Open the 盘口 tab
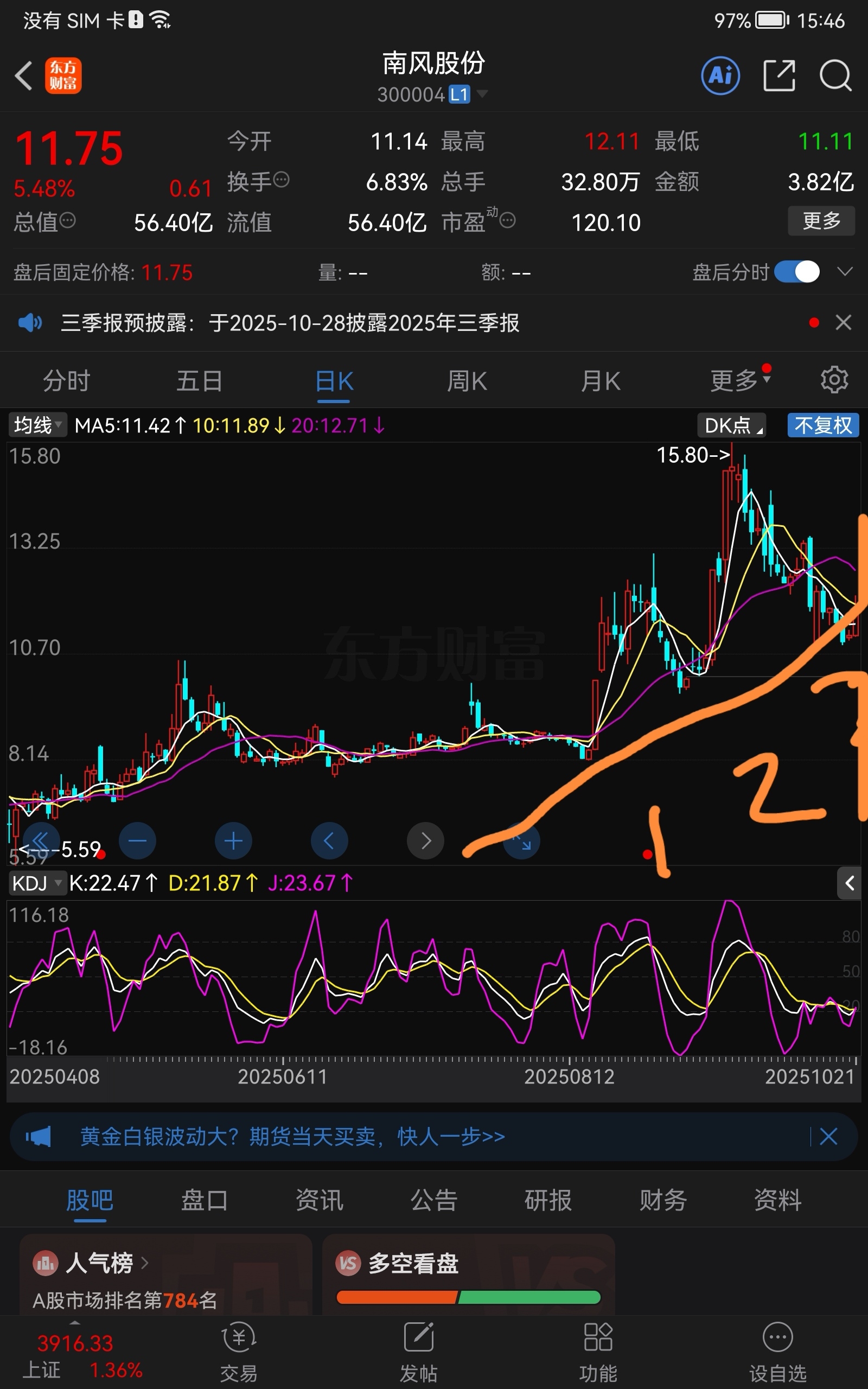868x1389 pixels. [x=205, y=1200]
